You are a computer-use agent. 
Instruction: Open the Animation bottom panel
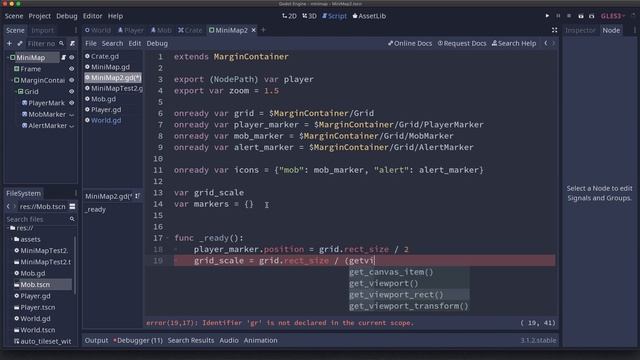pyautogui.click(x=260, y=340)
